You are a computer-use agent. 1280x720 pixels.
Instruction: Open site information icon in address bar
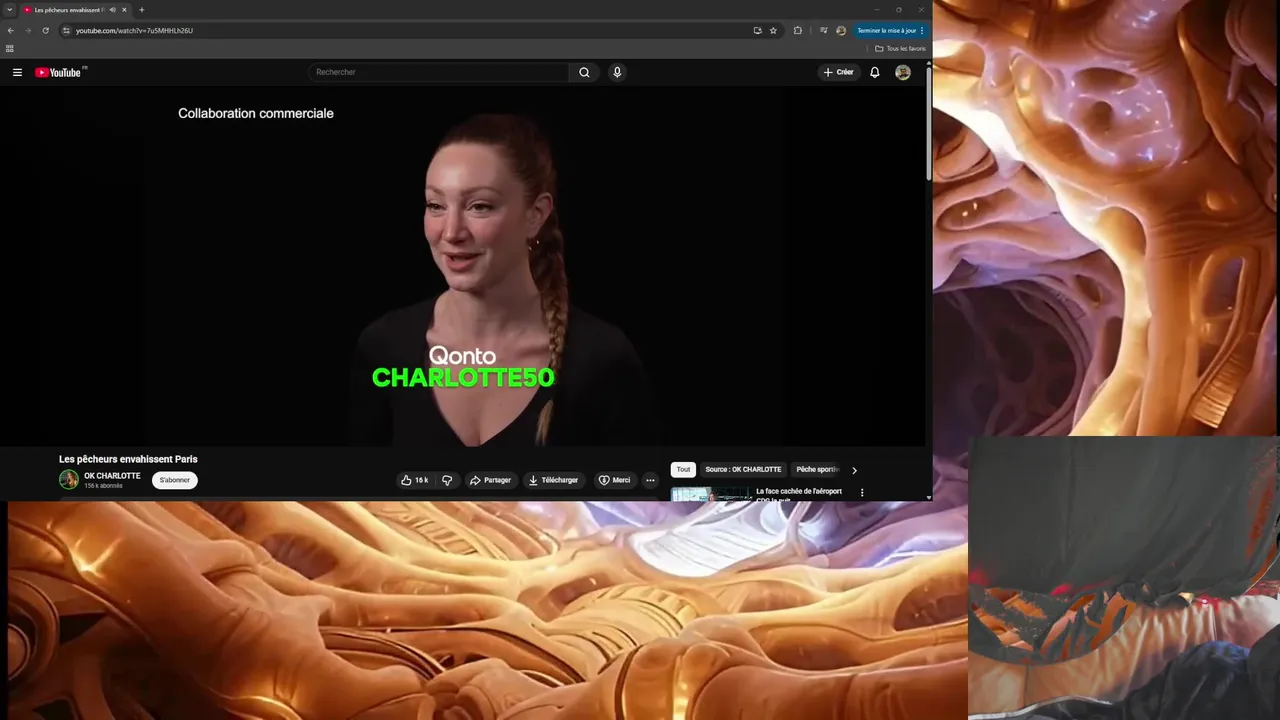(67, 31)
